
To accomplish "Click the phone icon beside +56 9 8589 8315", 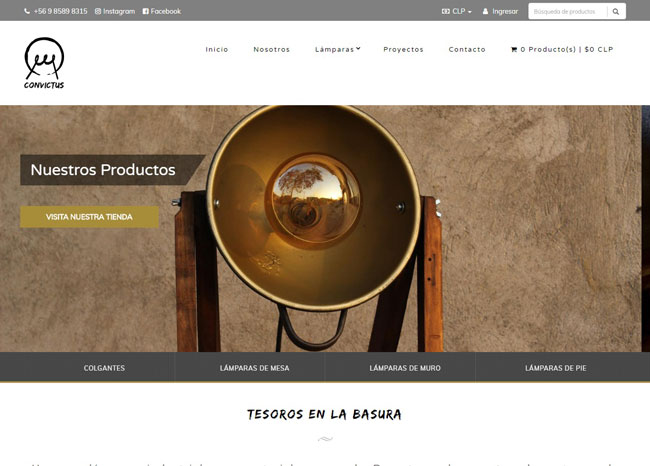I will click(x=27, y=12).
